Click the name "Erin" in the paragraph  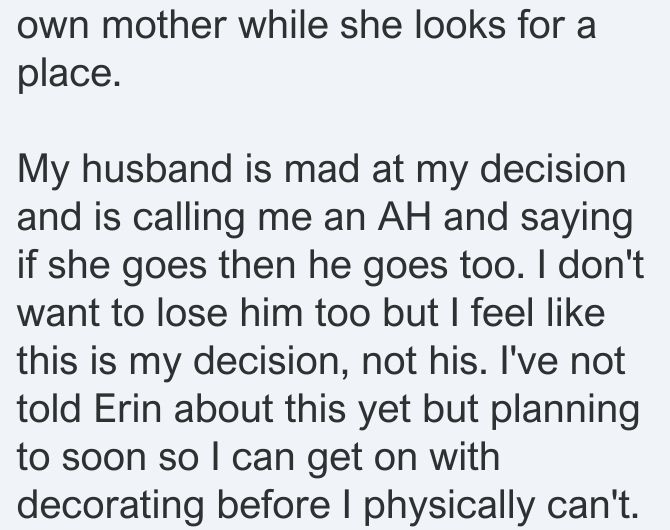click(127, 408)
